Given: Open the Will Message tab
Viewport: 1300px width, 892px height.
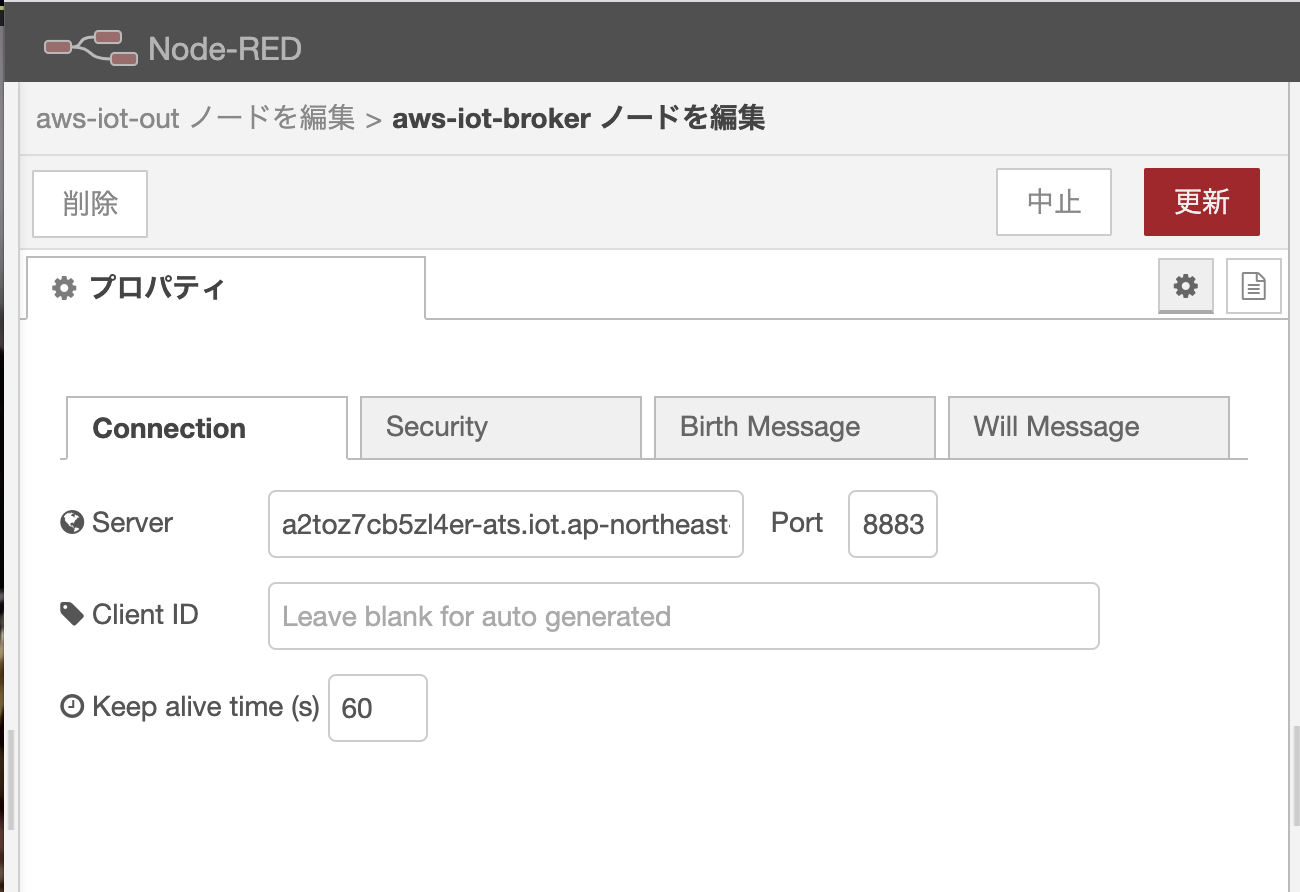Looking at the screenshot, I should (1088, 427).
